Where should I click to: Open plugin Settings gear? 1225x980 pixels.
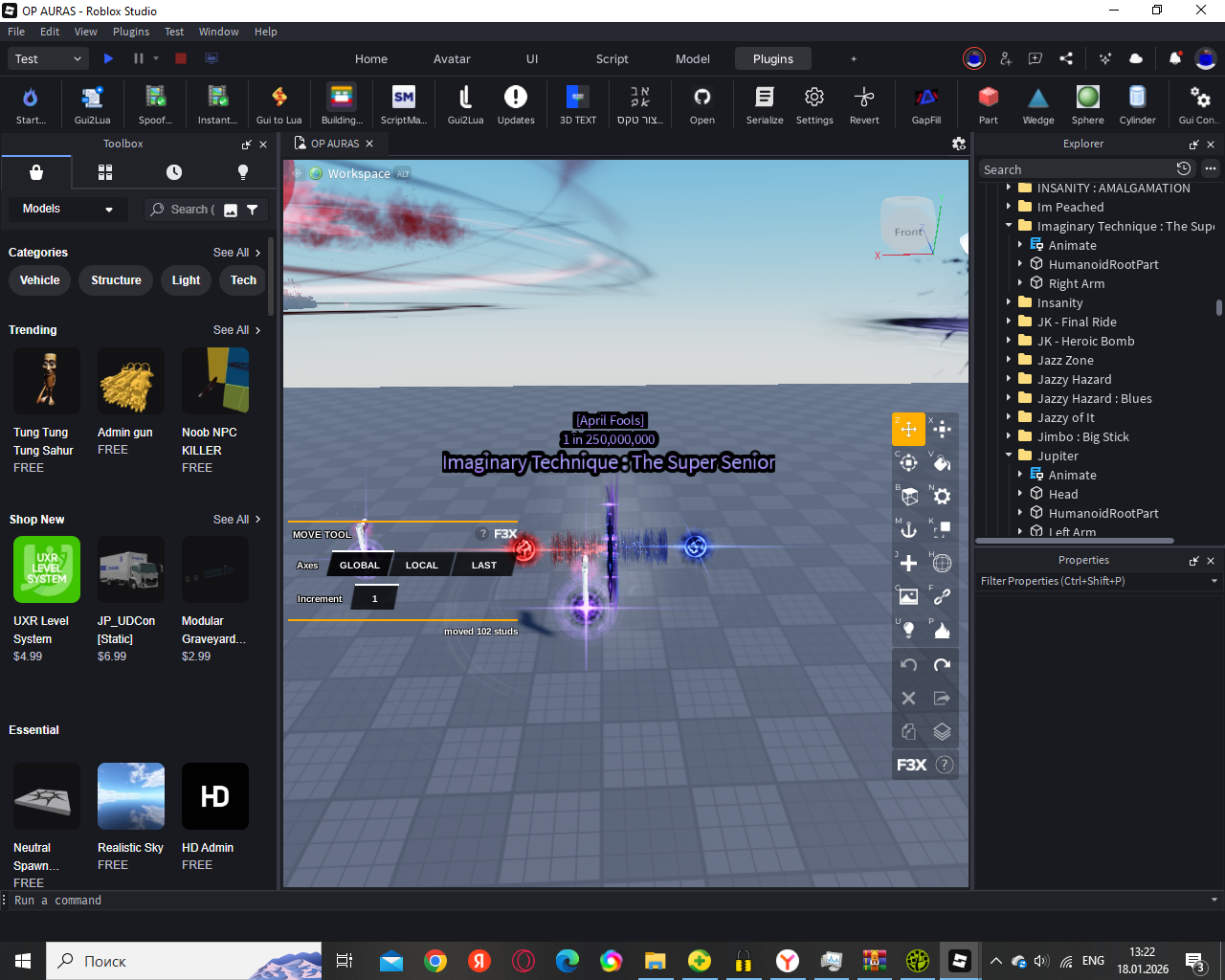(x=814, y=103)
